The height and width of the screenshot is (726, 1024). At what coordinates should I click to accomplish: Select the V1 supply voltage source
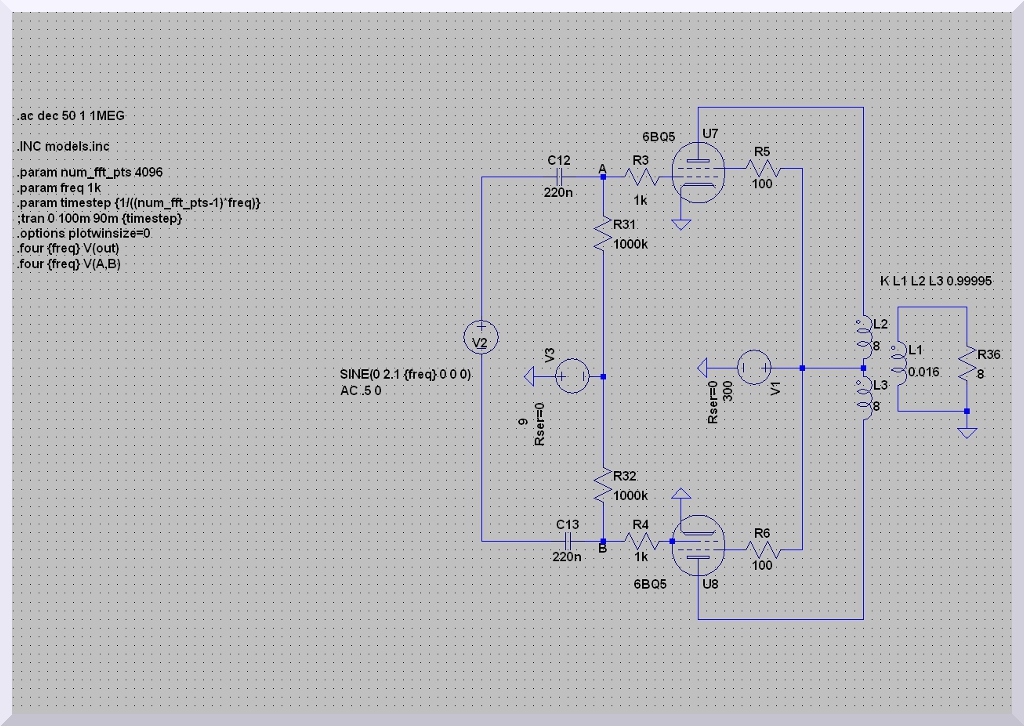[751, 367]
